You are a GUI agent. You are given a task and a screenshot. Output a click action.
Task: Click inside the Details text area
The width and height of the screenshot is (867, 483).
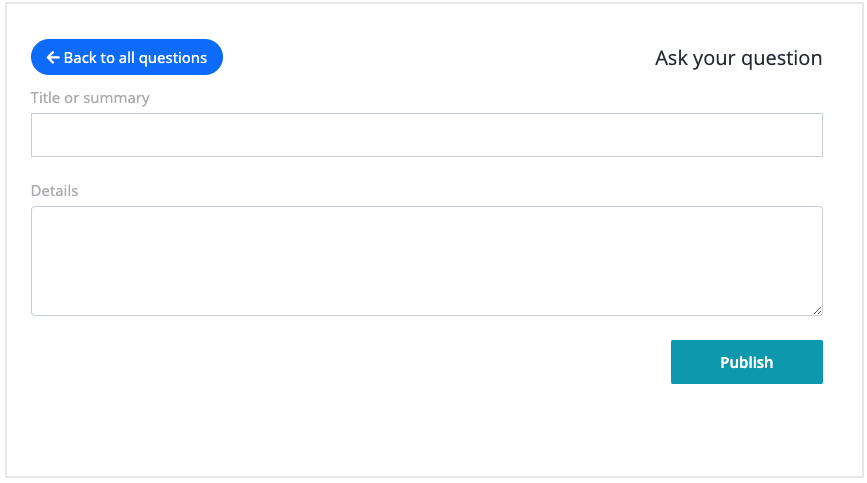pyautogui.click(x=427, y=261)
